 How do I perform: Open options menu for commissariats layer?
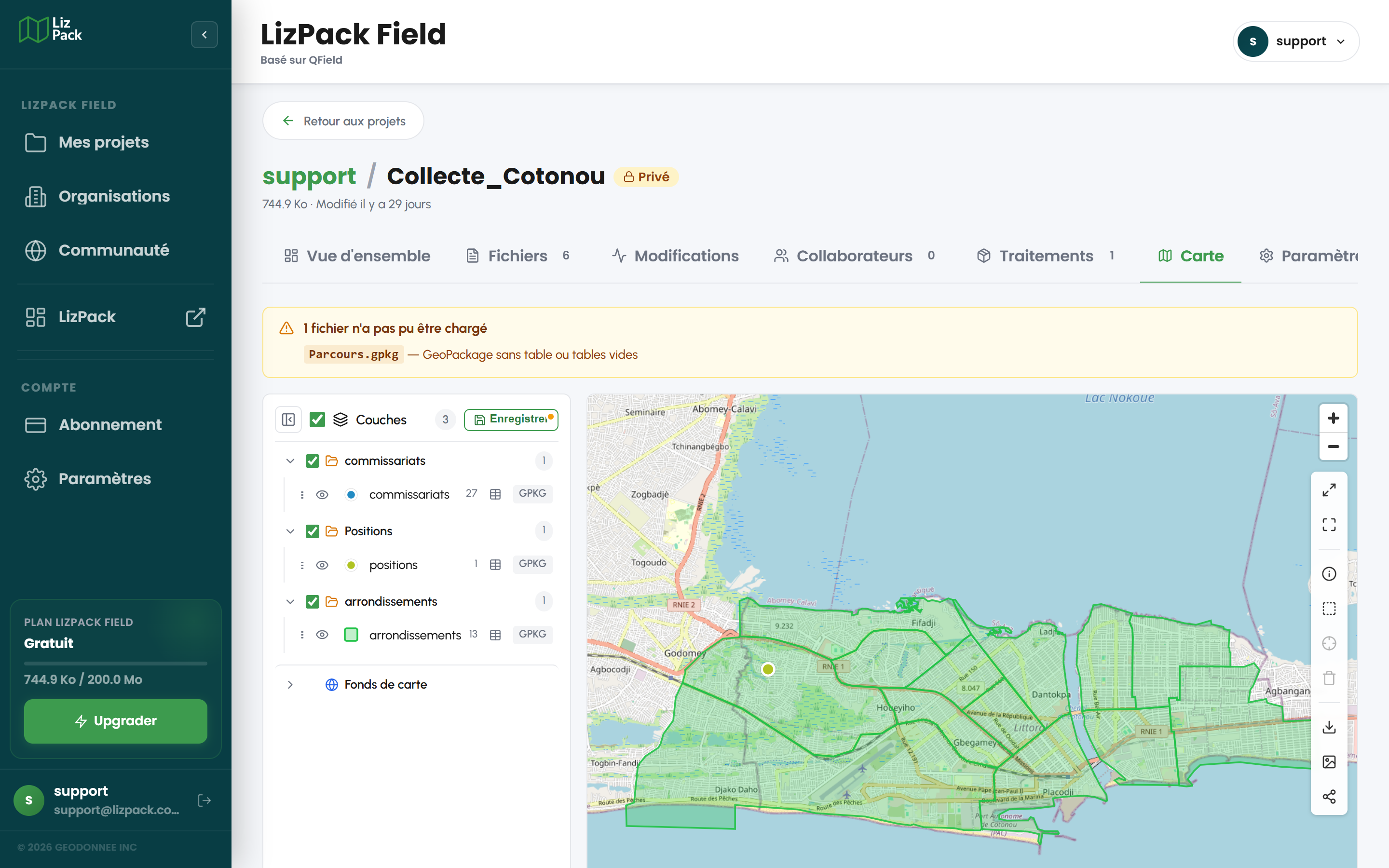[302, 494]
